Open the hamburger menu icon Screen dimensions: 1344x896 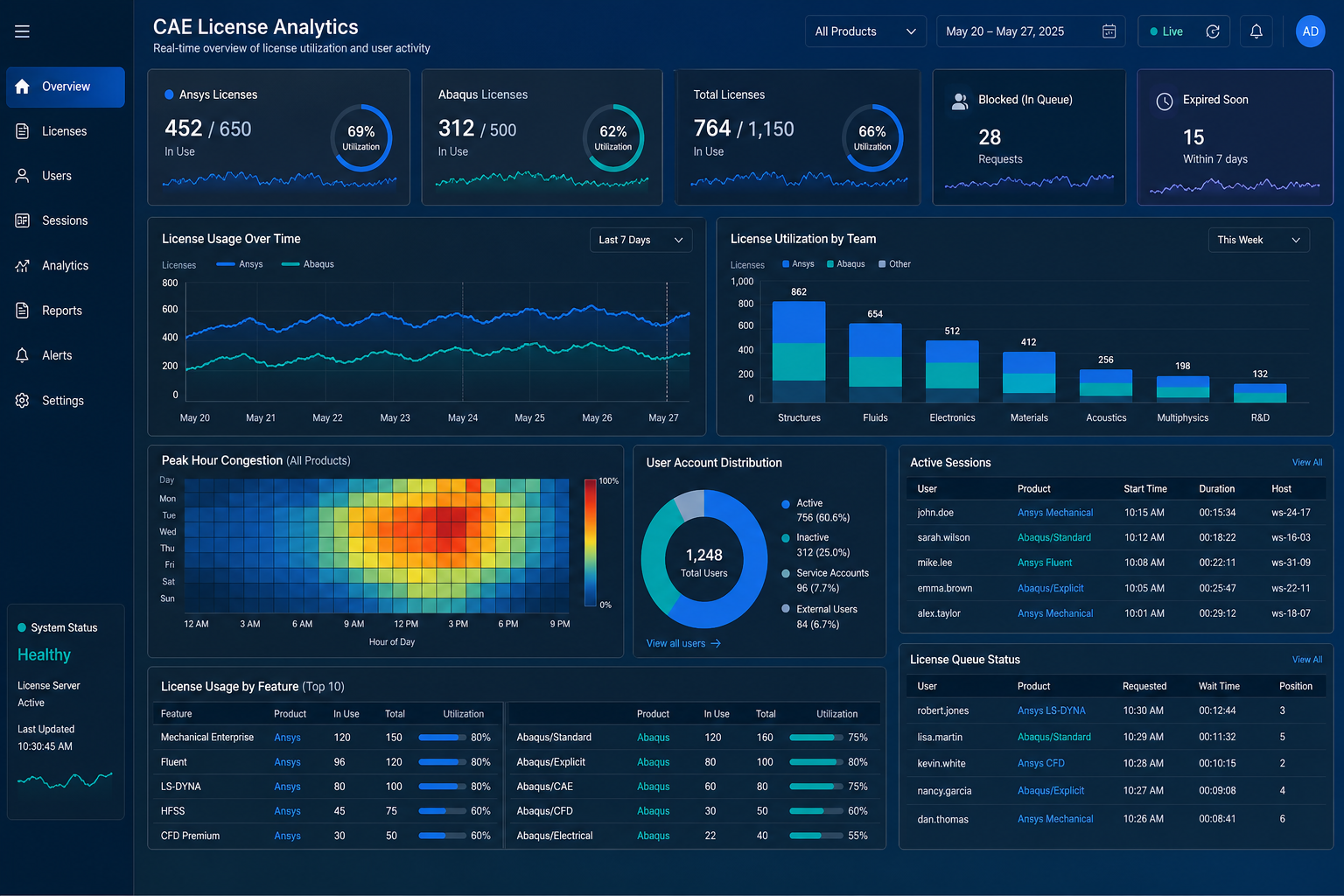(x=22, y=31)
